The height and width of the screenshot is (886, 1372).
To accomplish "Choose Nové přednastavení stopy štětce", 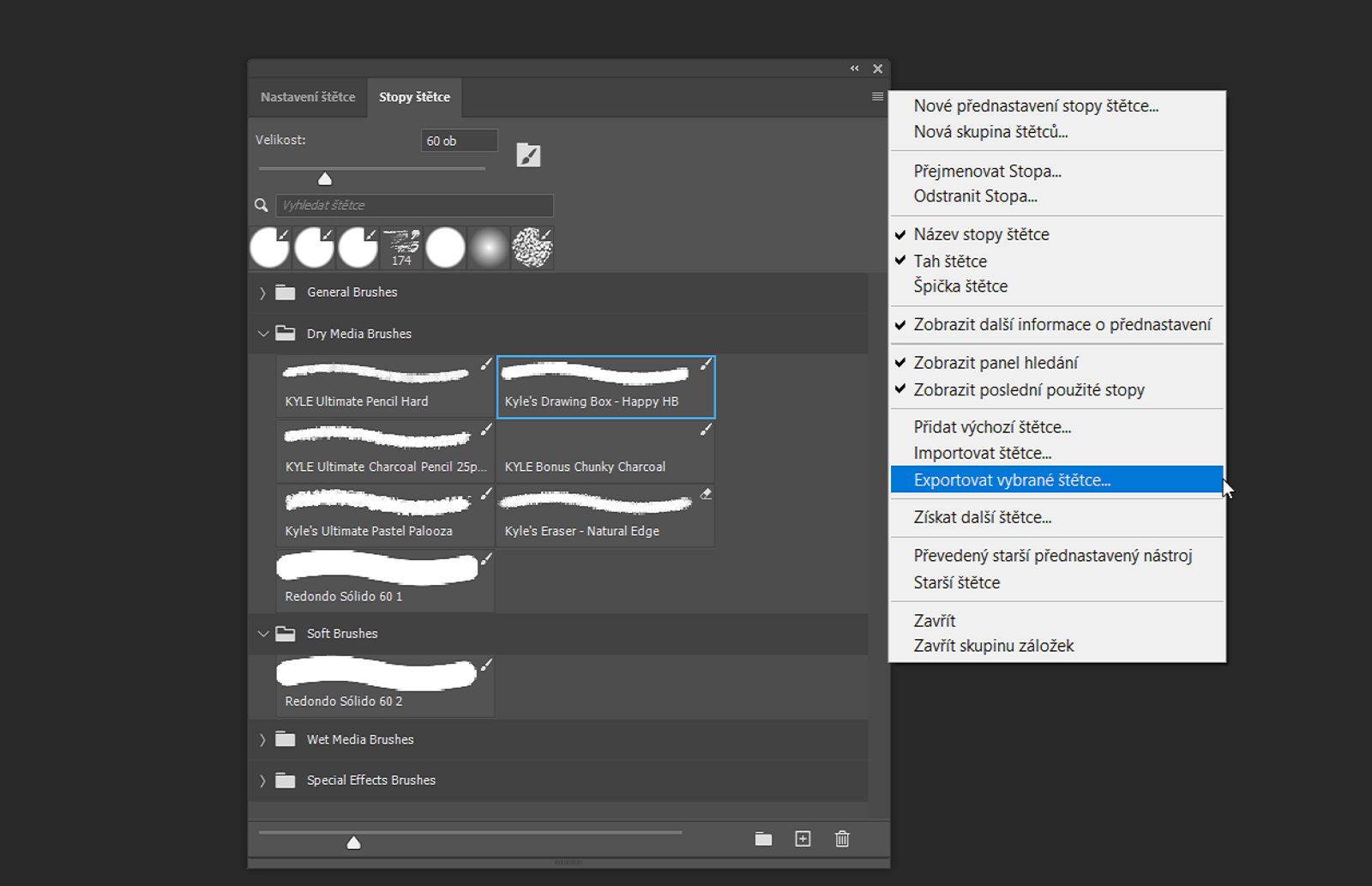I will coord(1056,105).
